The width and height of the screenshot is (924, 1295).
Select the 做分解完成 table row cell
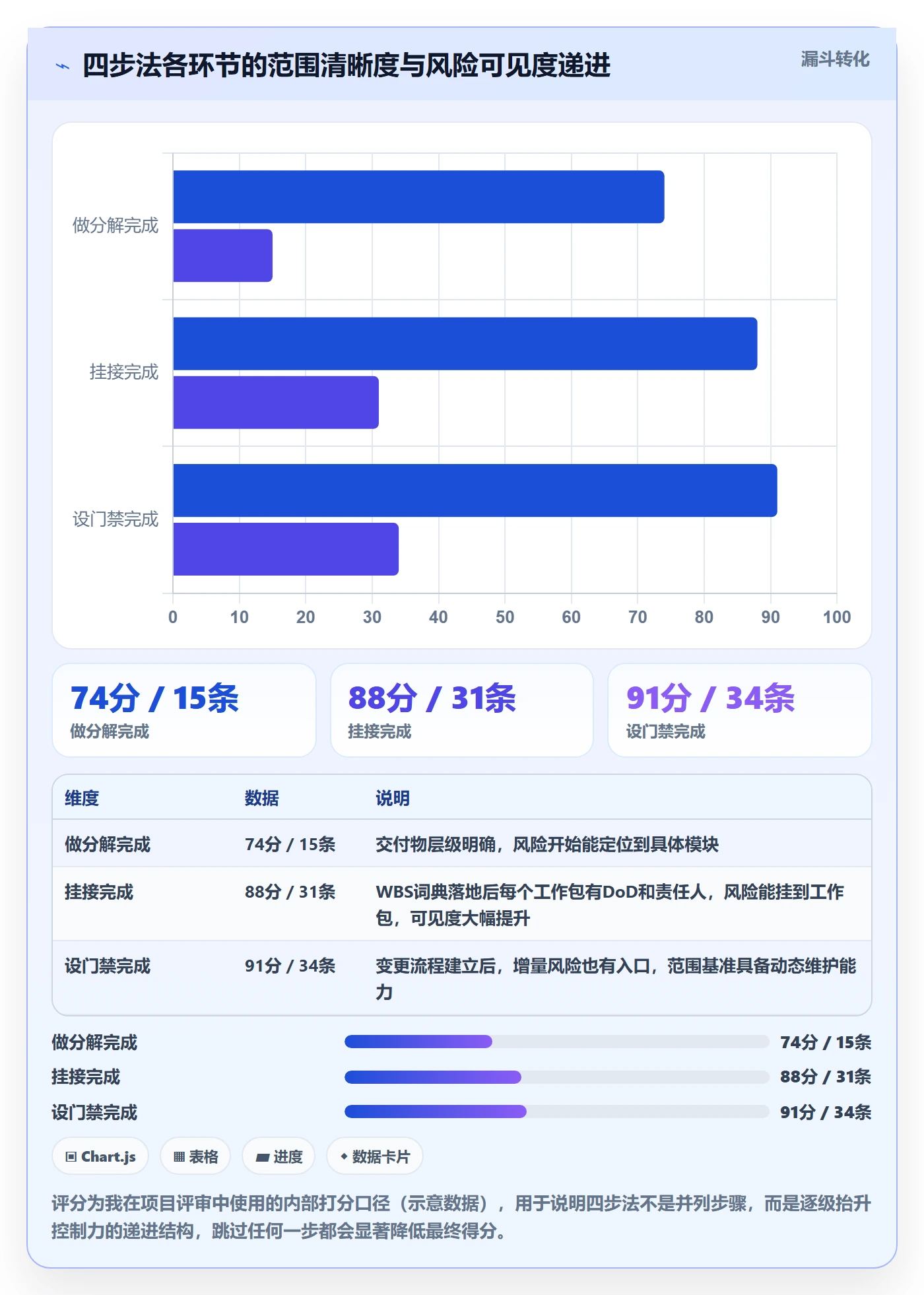108,844
